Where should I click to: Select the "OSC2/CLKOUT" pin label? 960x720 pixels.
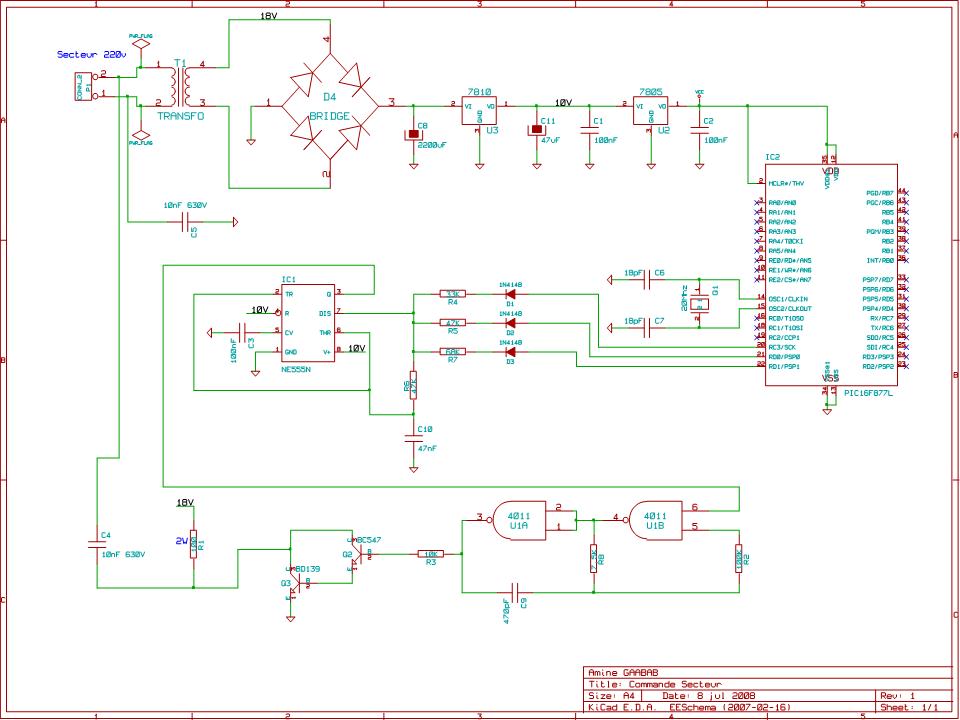pyautogui.click(x=790, y=309)
